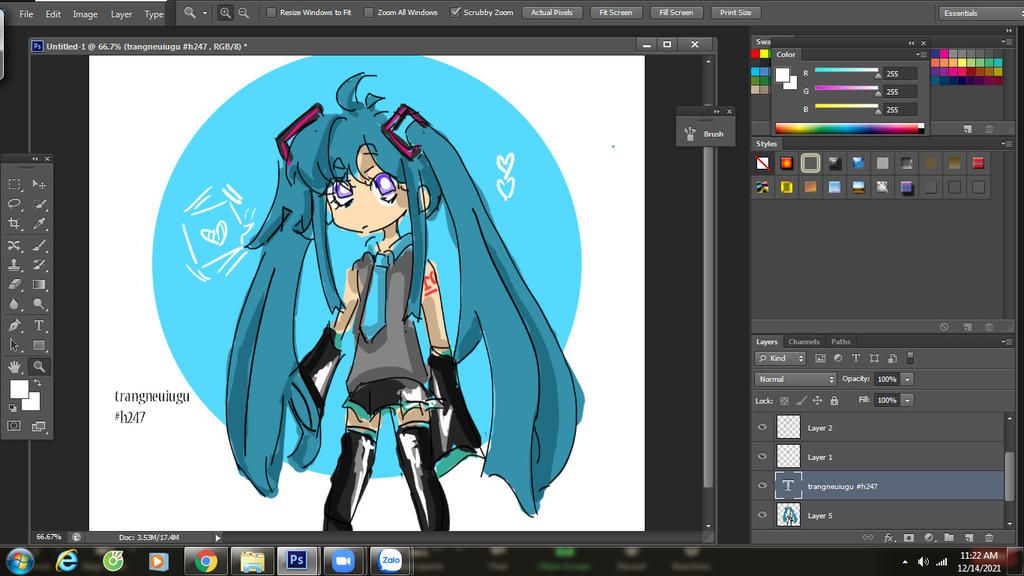
Task: Add a layer style with fx icon
Action: click(889, 537)
